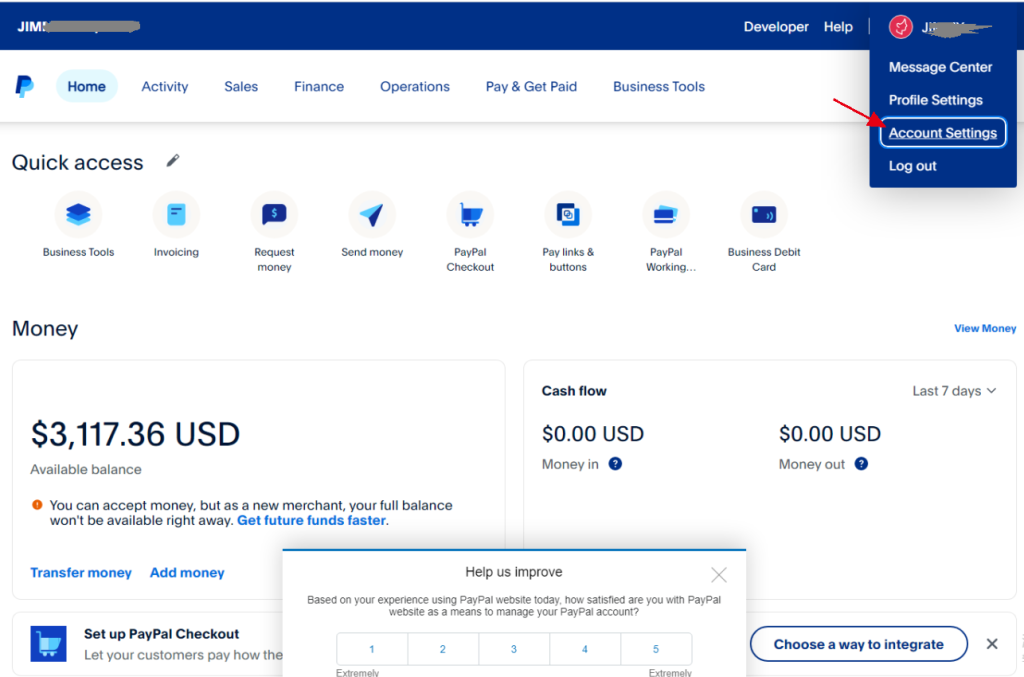
Task: Edit Quick access with pencil icon
Action: pyautogui.click(x=173, y=161)
